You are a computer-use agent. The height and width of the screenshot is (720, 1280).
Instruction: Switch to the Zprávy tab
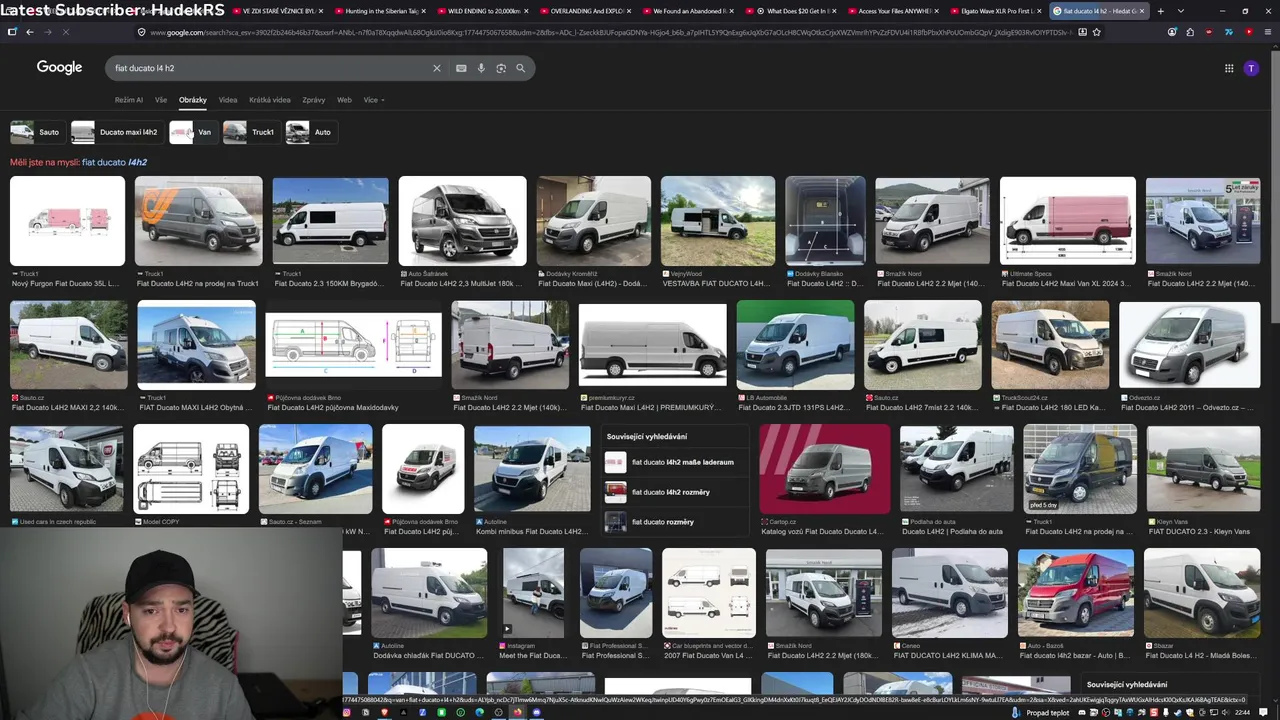point(314,100)
